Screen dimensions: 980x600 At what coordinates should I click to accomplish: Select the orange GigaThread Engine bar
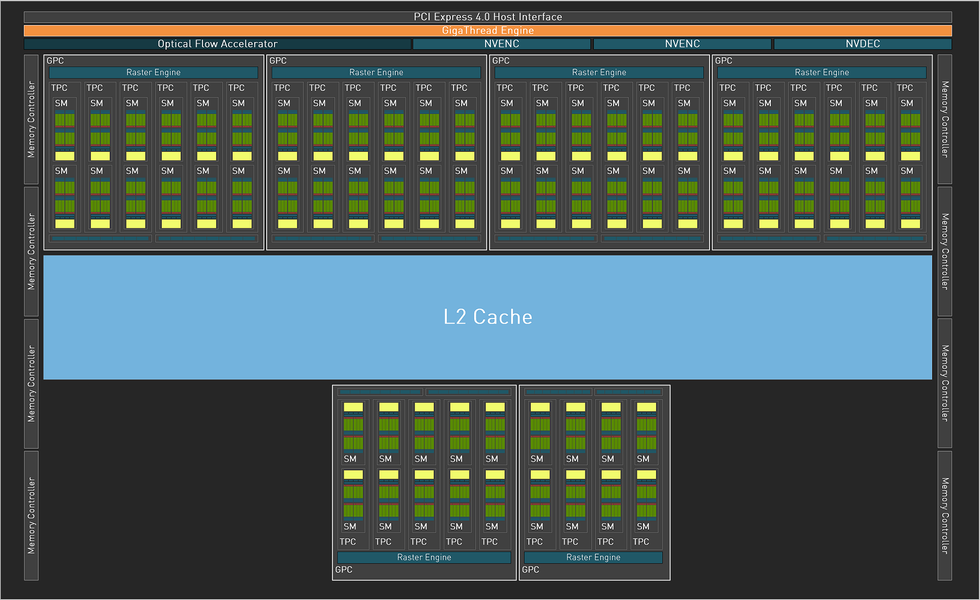[488, 30]
